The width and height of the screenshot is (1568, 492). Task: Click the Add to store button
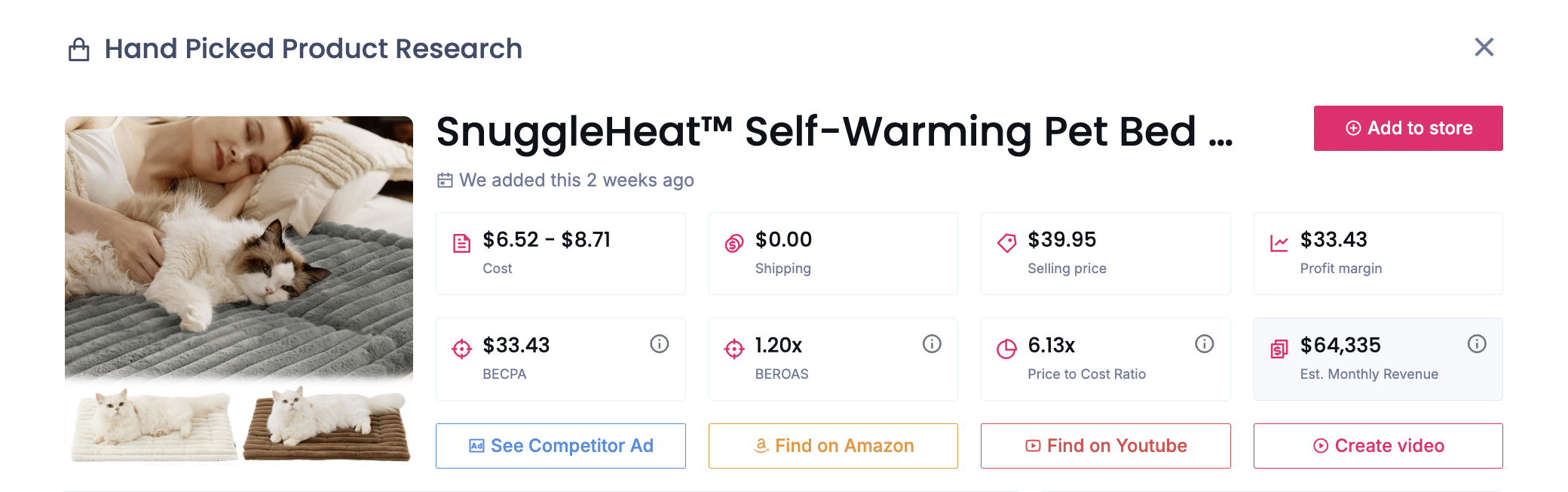pyautogui.click(x=1407, y=128)
